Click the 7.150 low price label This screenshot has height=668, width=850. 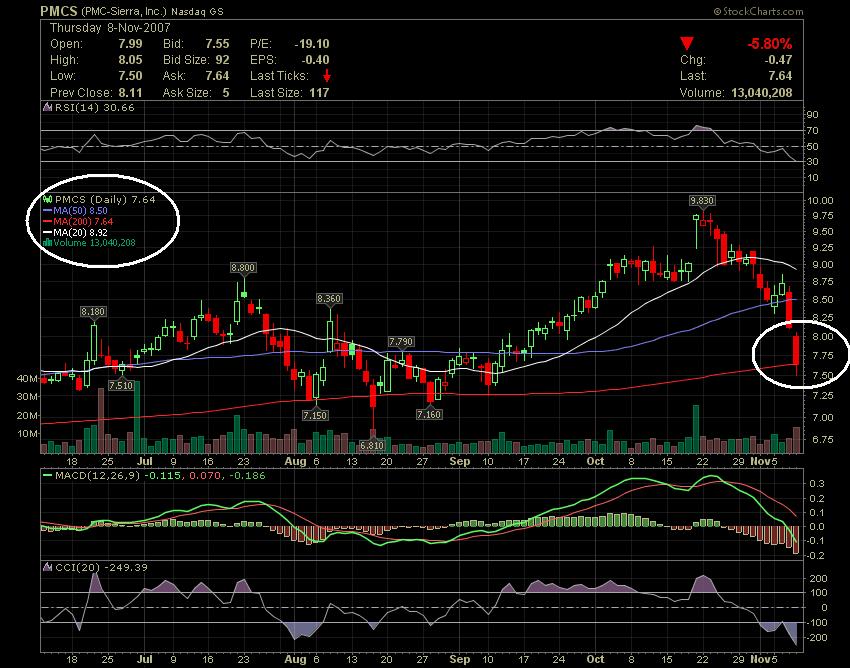click(x=315, y=415)
